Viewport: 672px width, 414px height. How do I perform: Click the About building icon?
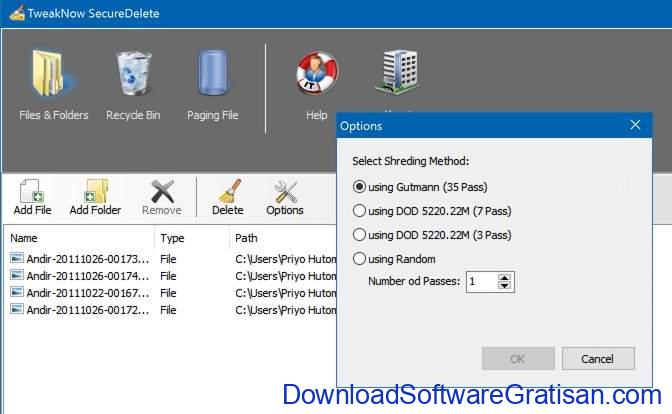(399, 71)
